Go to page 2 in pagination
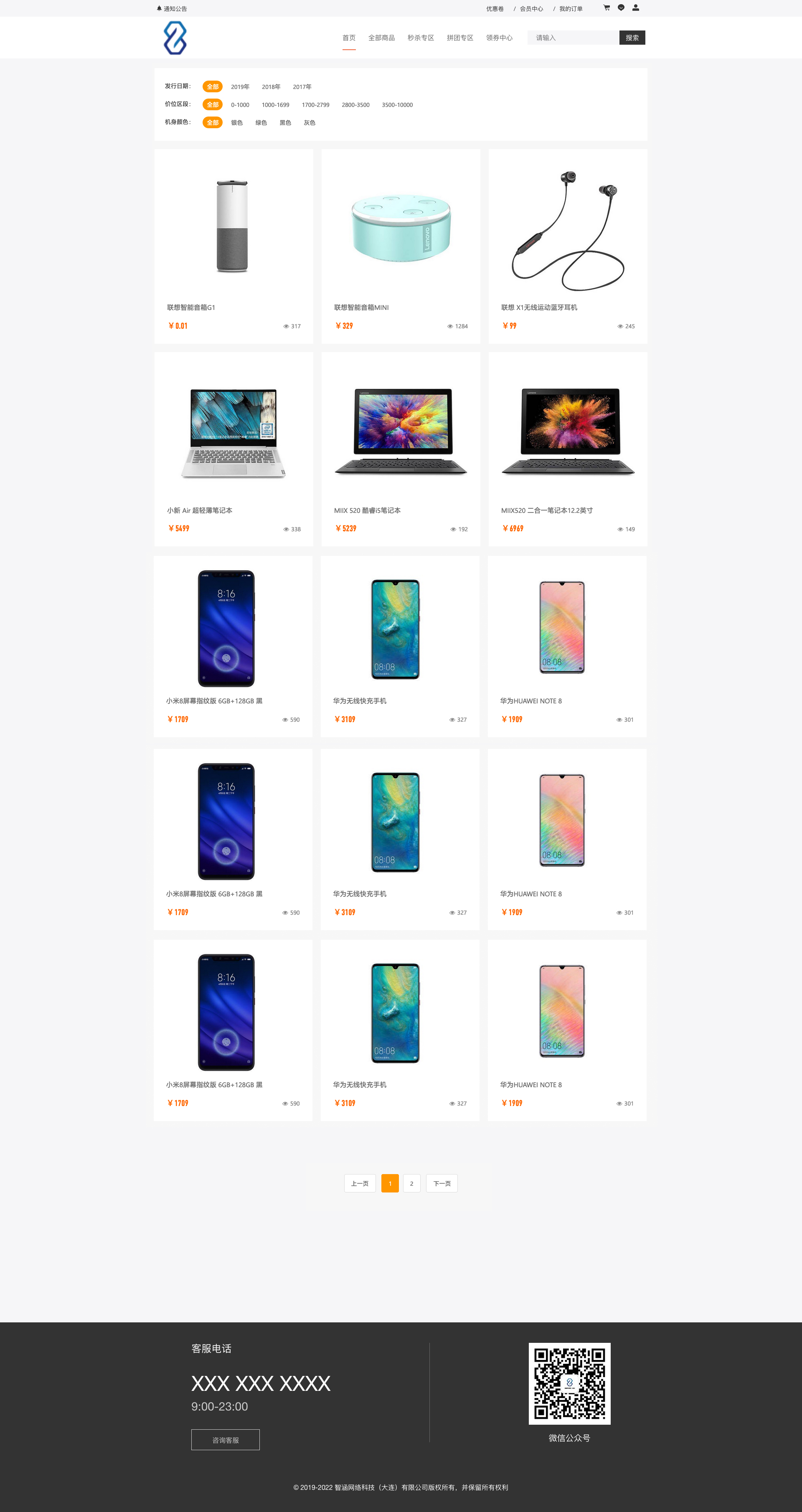Viewport: 802px width, 1512px height. click(411, 1183)
